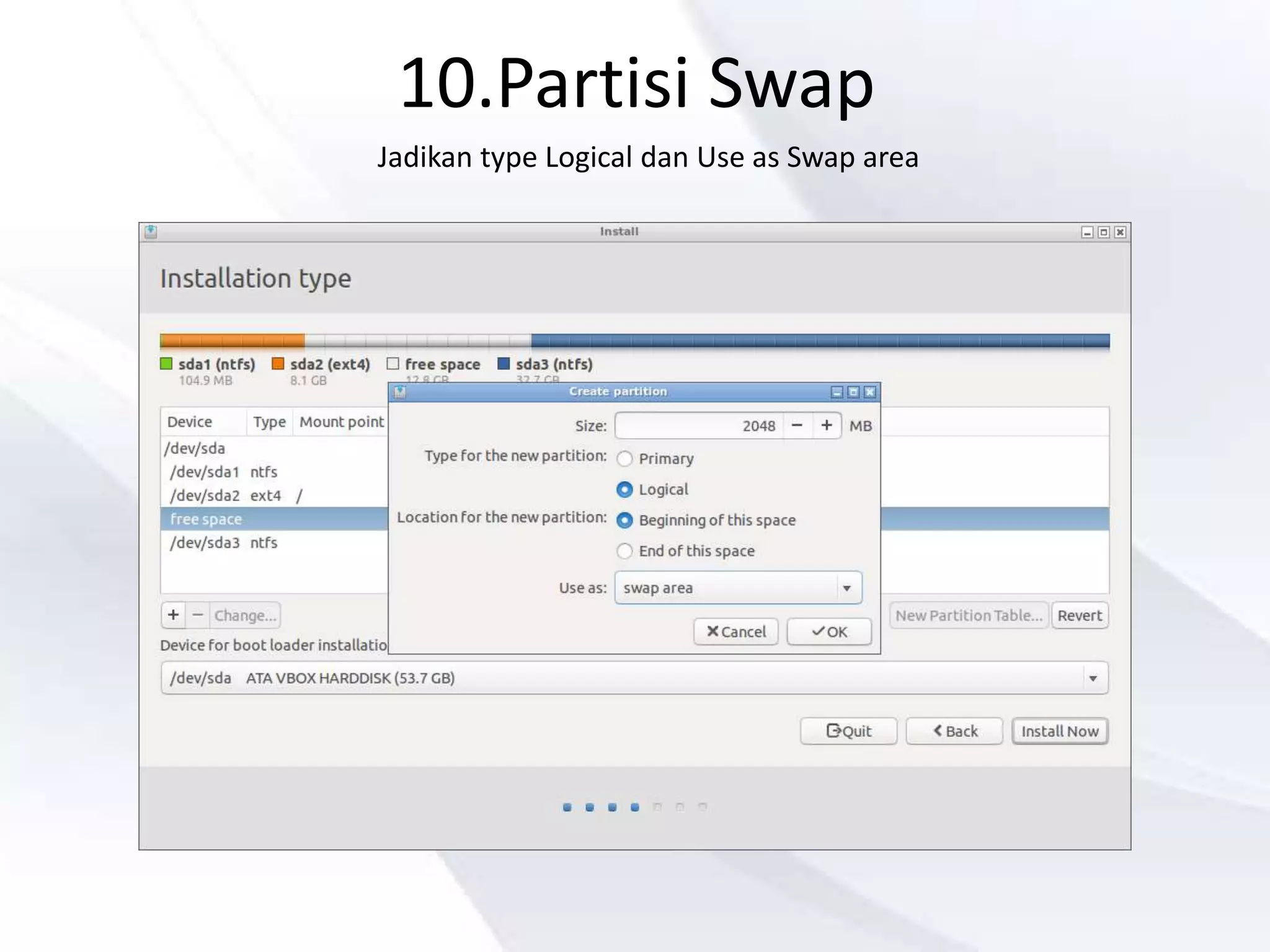Screen dimensions: 1270x952
Task: Click the 'sda3 (ntfs)' legend label
Action: pyautogui.click(x=554, y=364)
